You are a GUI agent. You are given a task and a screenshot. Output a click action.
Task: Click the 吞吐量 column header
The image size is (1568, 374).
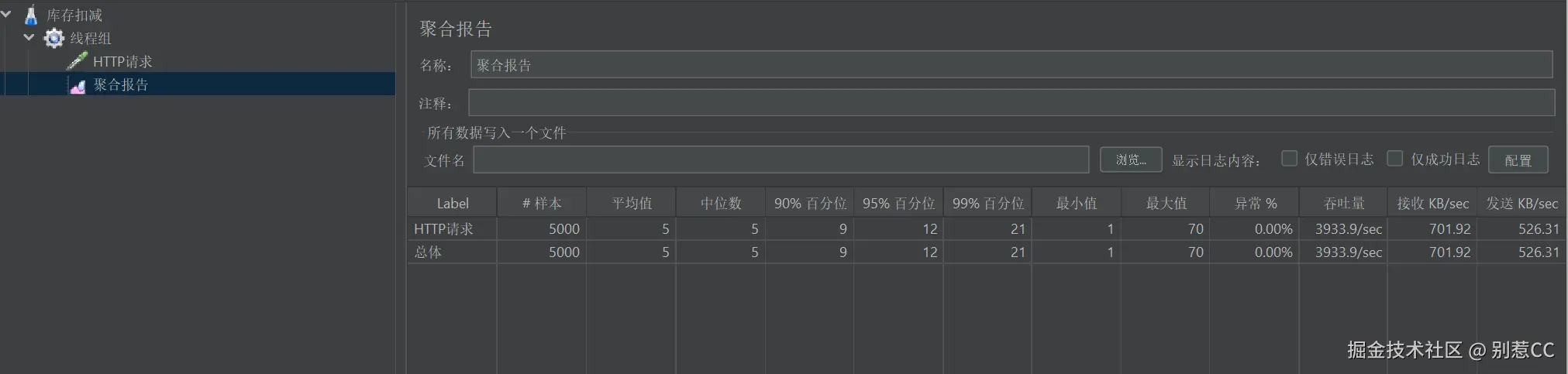pyautogui.click(x=1343, y=203)
